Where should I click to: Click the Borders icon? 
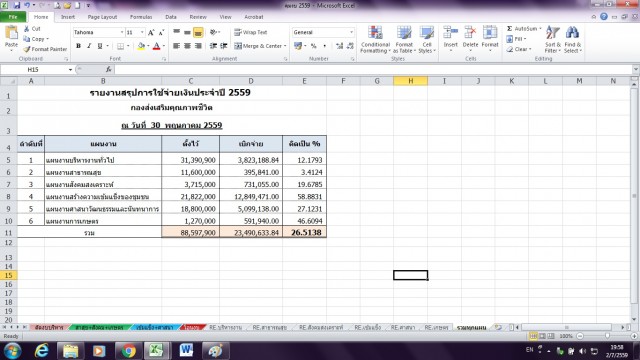pyautogui.click(x=120, y=46)
